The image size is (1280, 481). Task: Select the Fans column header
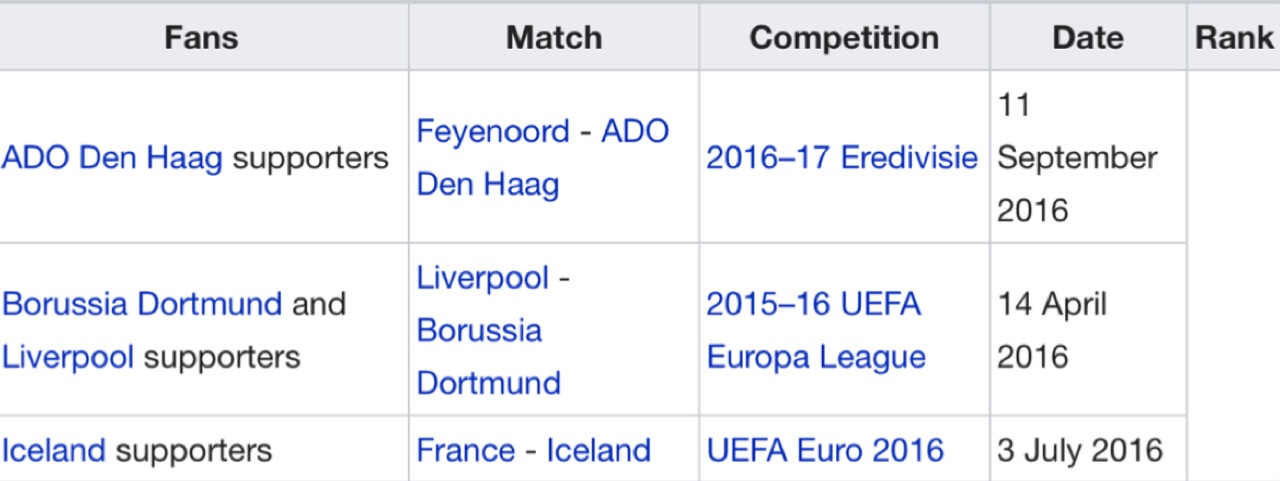tap(202, 38)
